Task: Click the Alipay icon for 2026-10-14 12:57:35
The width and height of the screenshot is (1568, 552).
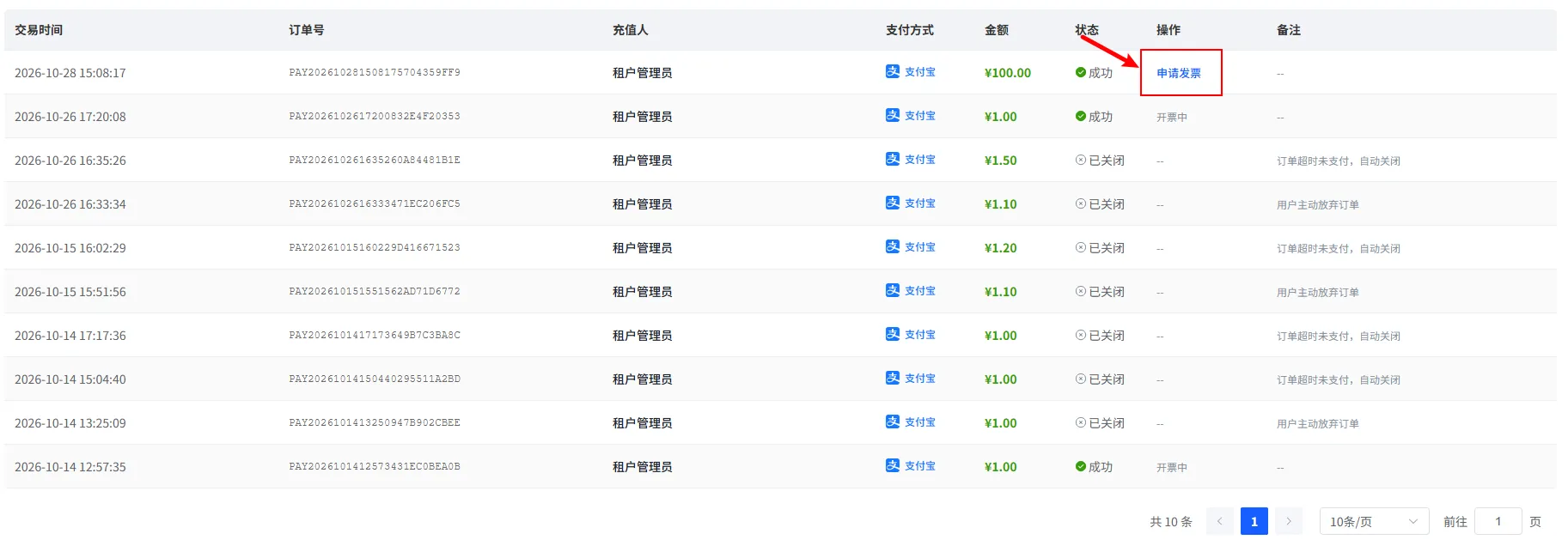Action: coord(893,465)
